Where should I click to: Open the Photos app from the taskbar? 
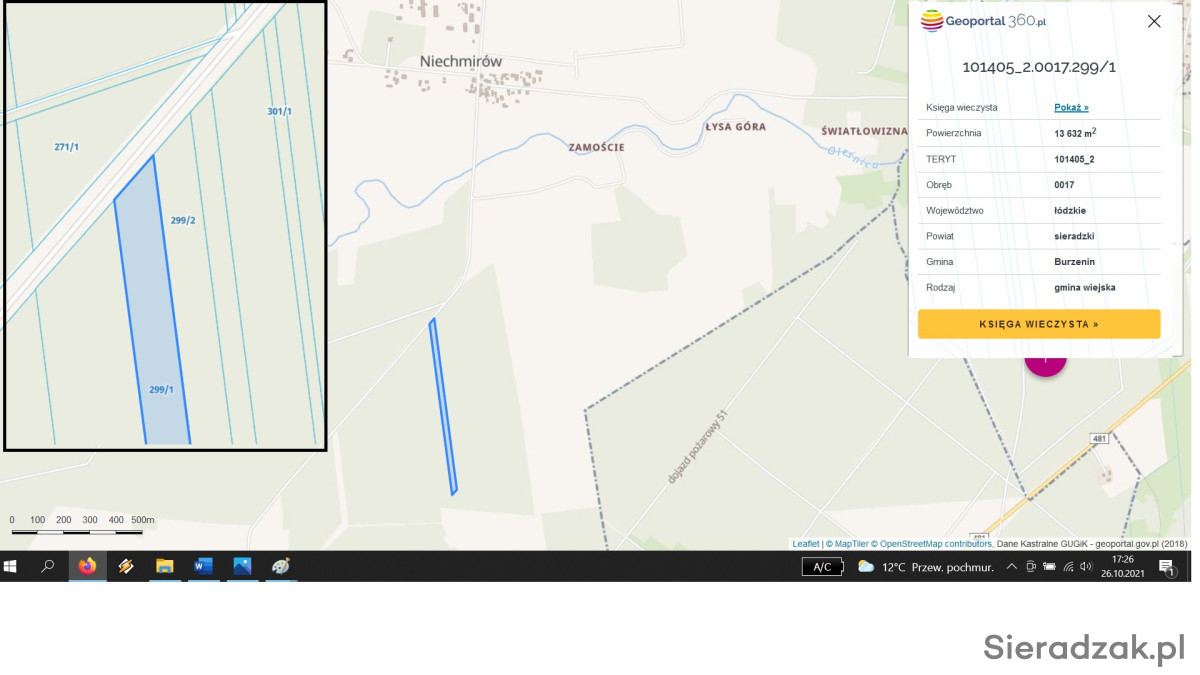coord(242,566)
